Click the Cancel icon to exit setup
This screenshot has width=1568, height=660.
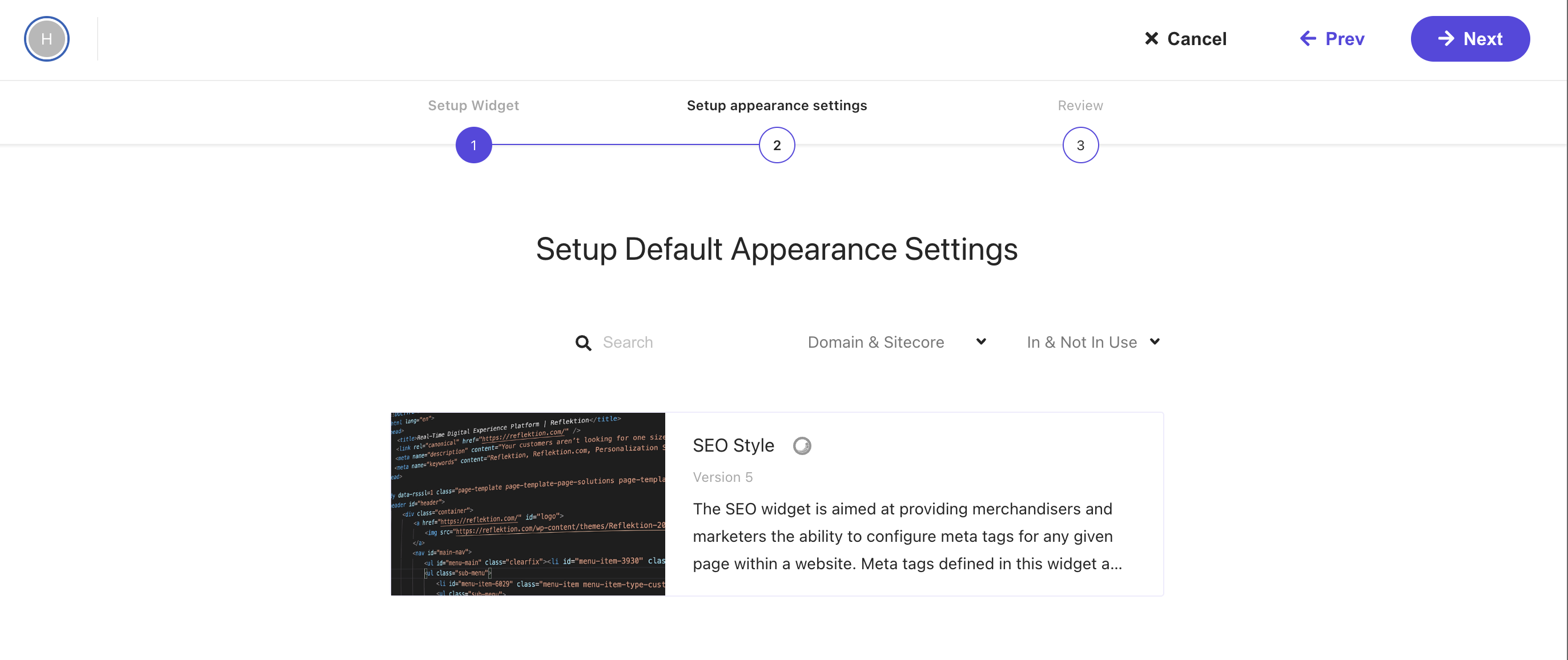click(1151, 38)
